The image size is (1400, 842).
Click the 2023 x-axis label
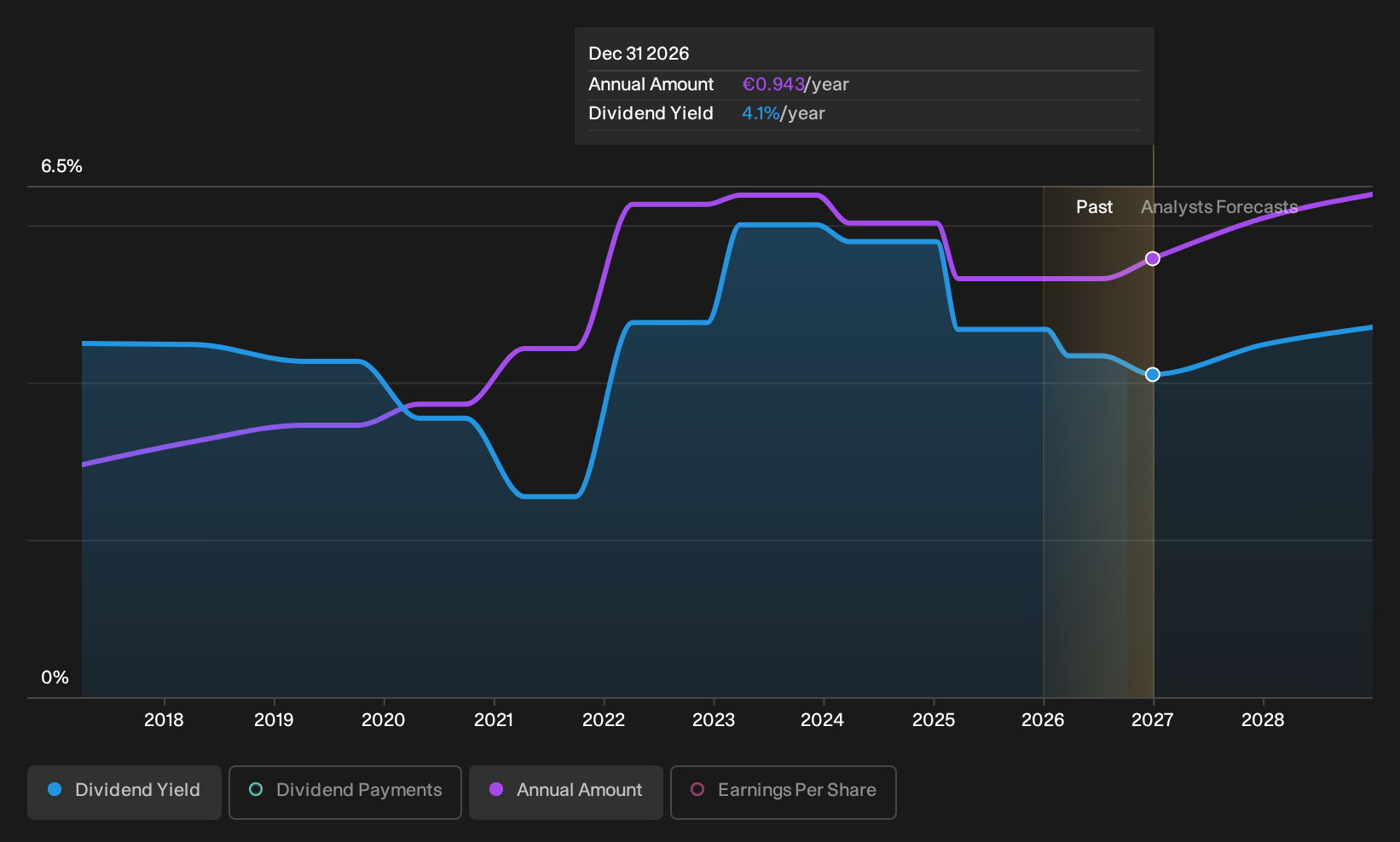pyautogui.click(x=714, y=720)
